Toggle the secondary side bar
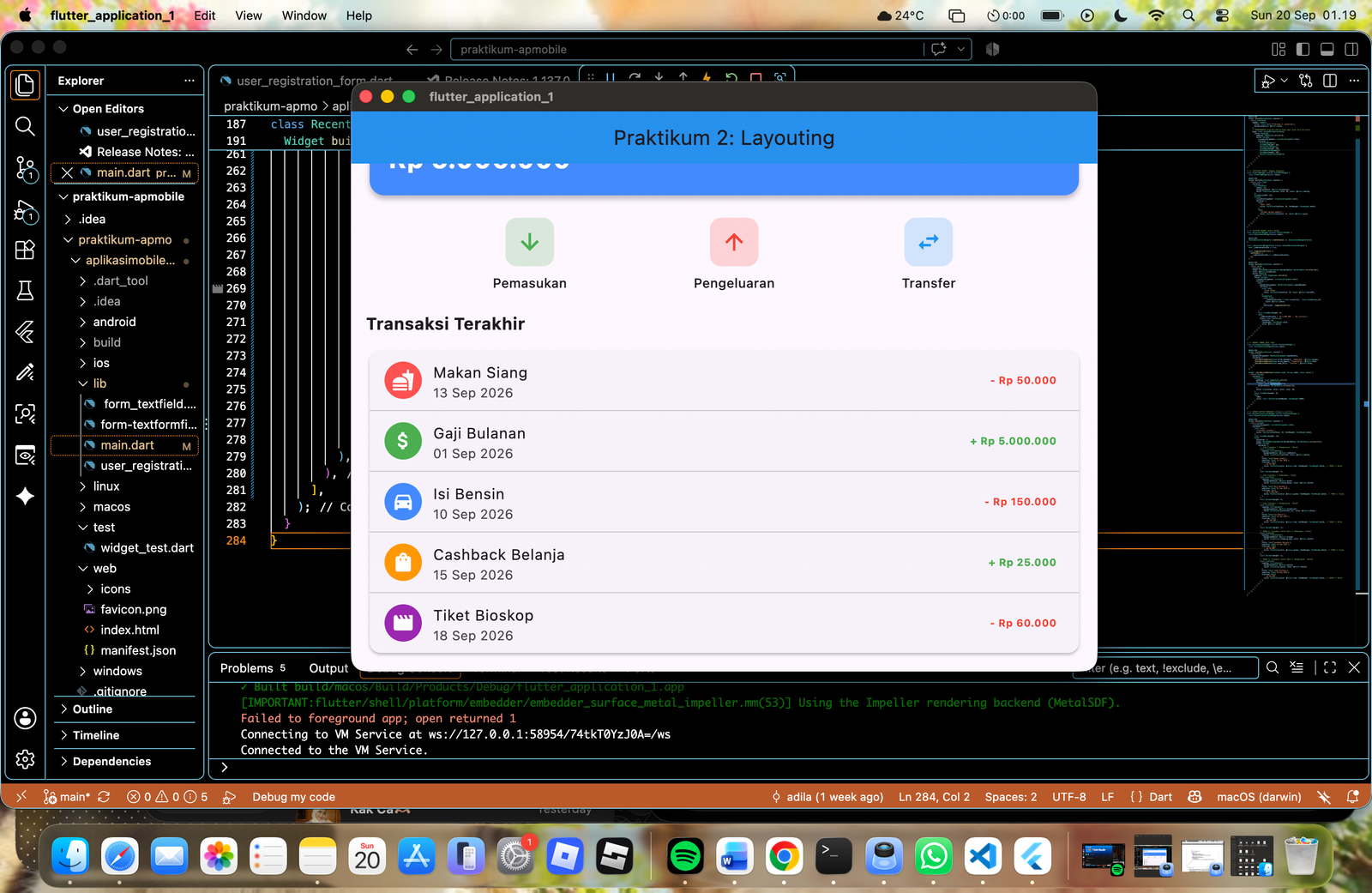Viewport: 1372px width, 893px height. [1351, 50]
